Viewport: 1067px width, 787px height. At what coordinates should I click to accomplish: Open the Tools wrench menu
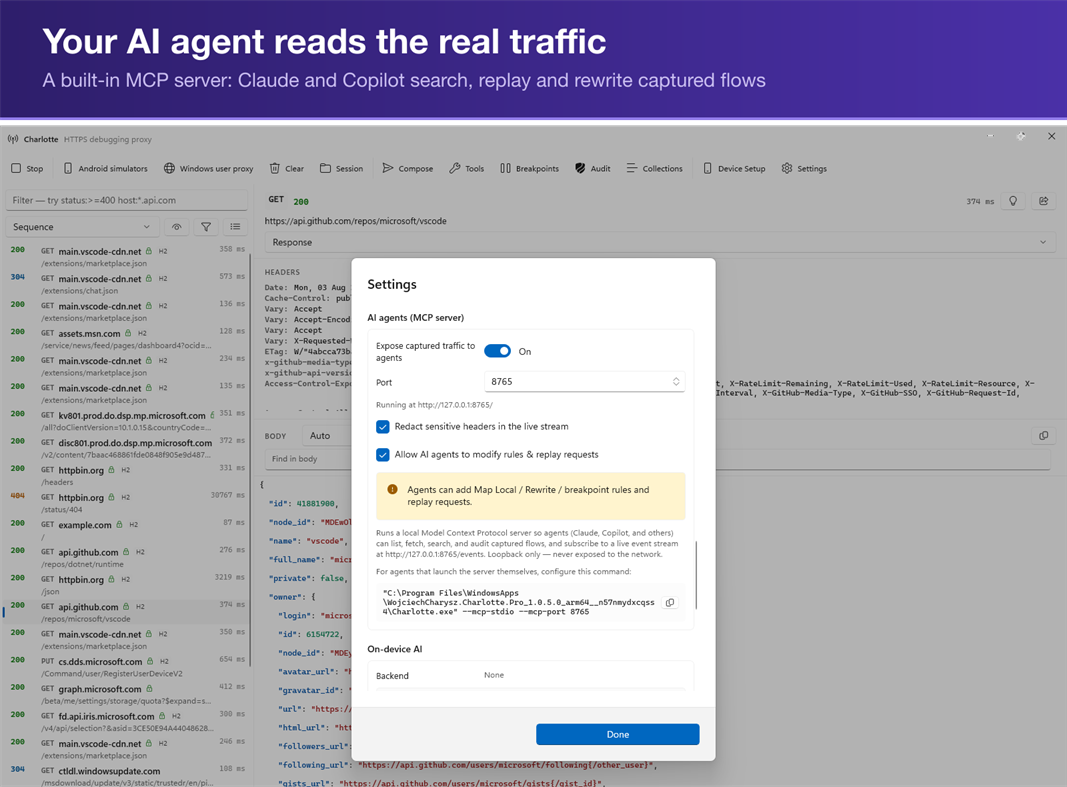[x=467, y=169]
